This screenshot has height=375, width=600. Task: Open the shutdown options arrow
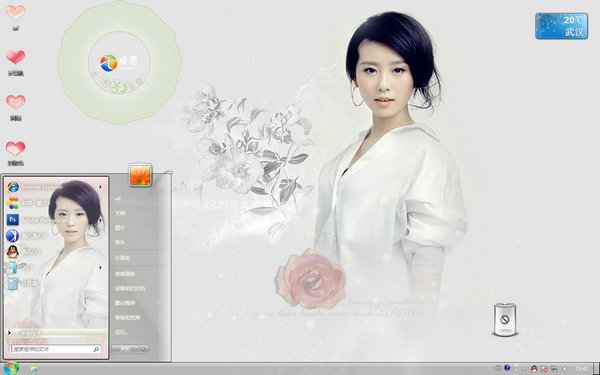tap(144, 349)
